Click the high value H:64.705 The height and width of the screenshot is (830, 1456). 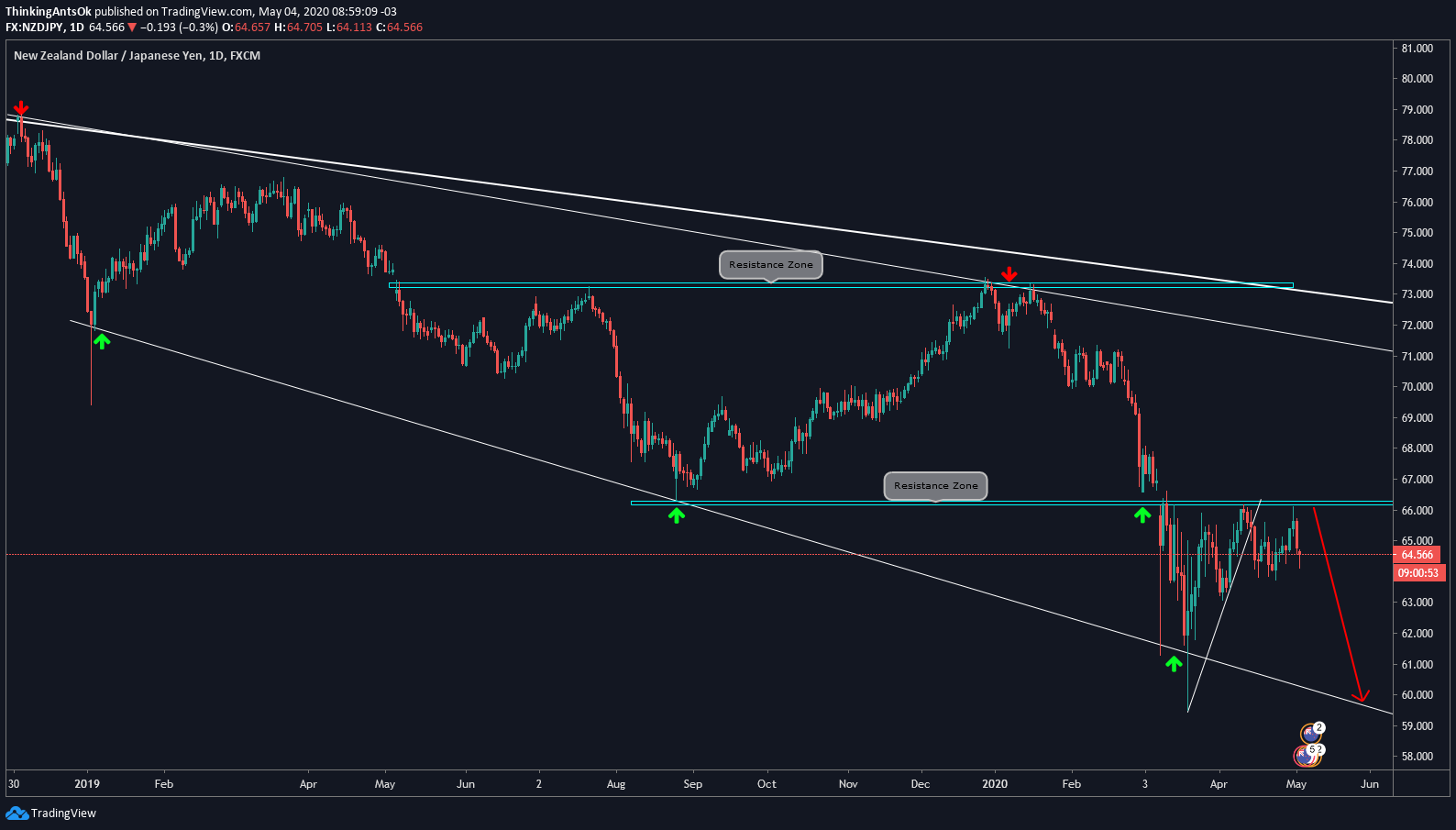(299, 28)
